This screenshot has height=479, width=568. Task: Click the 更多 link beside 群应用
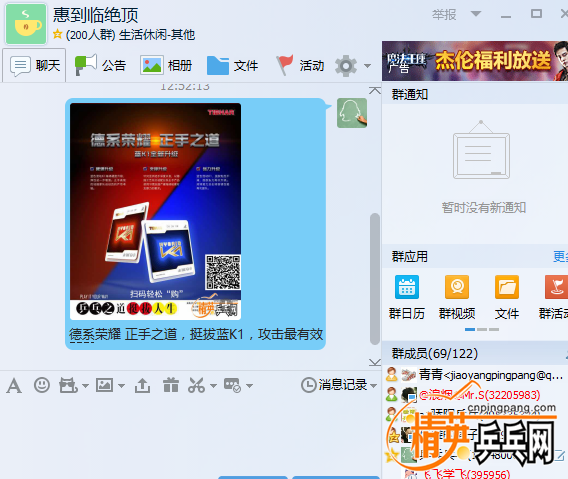560,257
